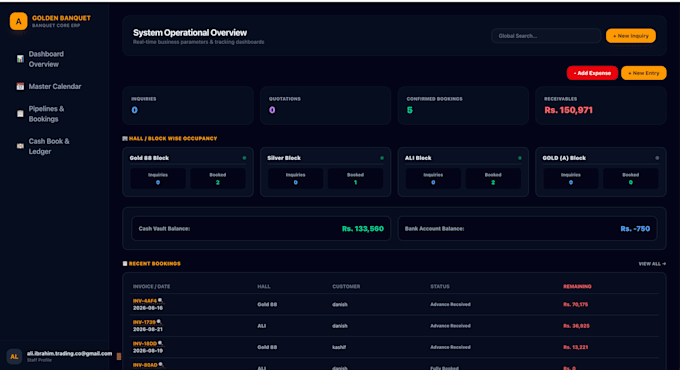
Task: Open invoice INV-80AD link
Action: coord(145,365)
